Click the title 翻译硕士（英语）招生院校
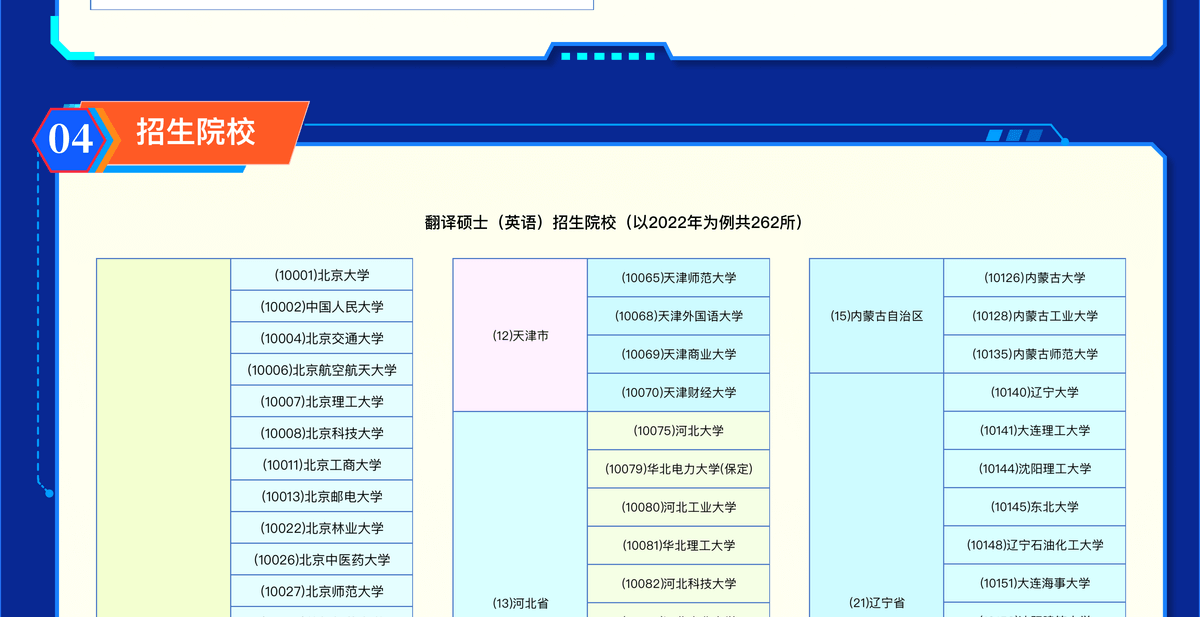Viewport: 1200px width, 617px height. pyautogui.click(x=614, y=222)
